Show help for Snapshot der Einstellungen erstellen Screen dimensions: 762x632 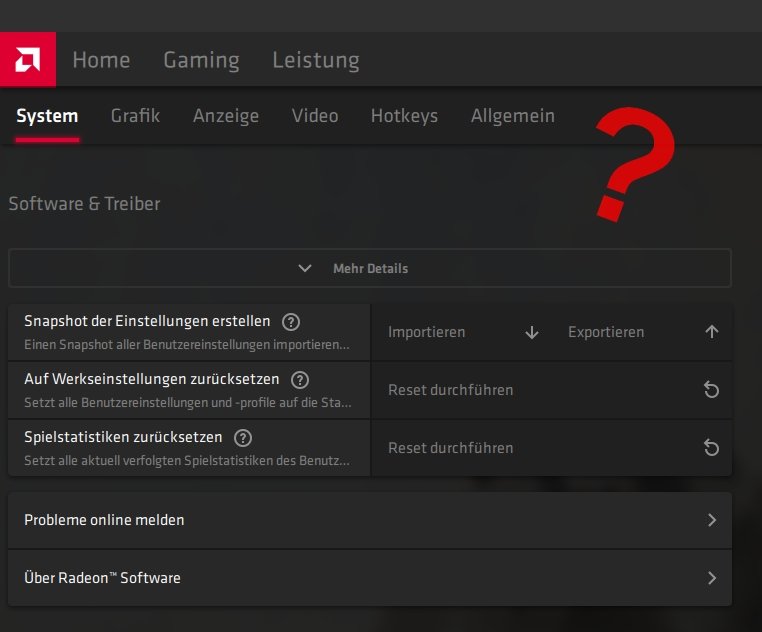pos(291,322)
